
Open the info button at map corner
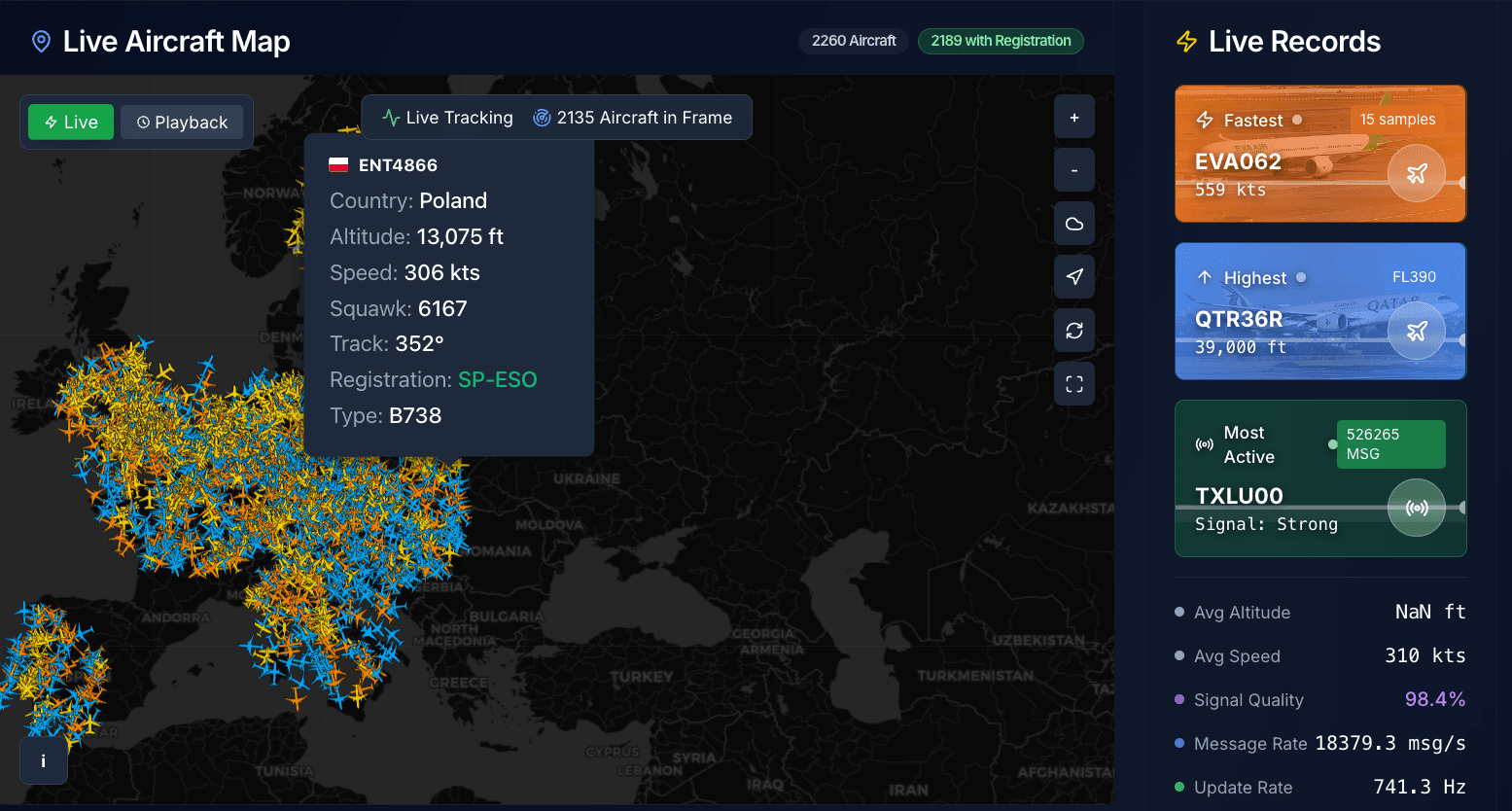click(43, 760)
